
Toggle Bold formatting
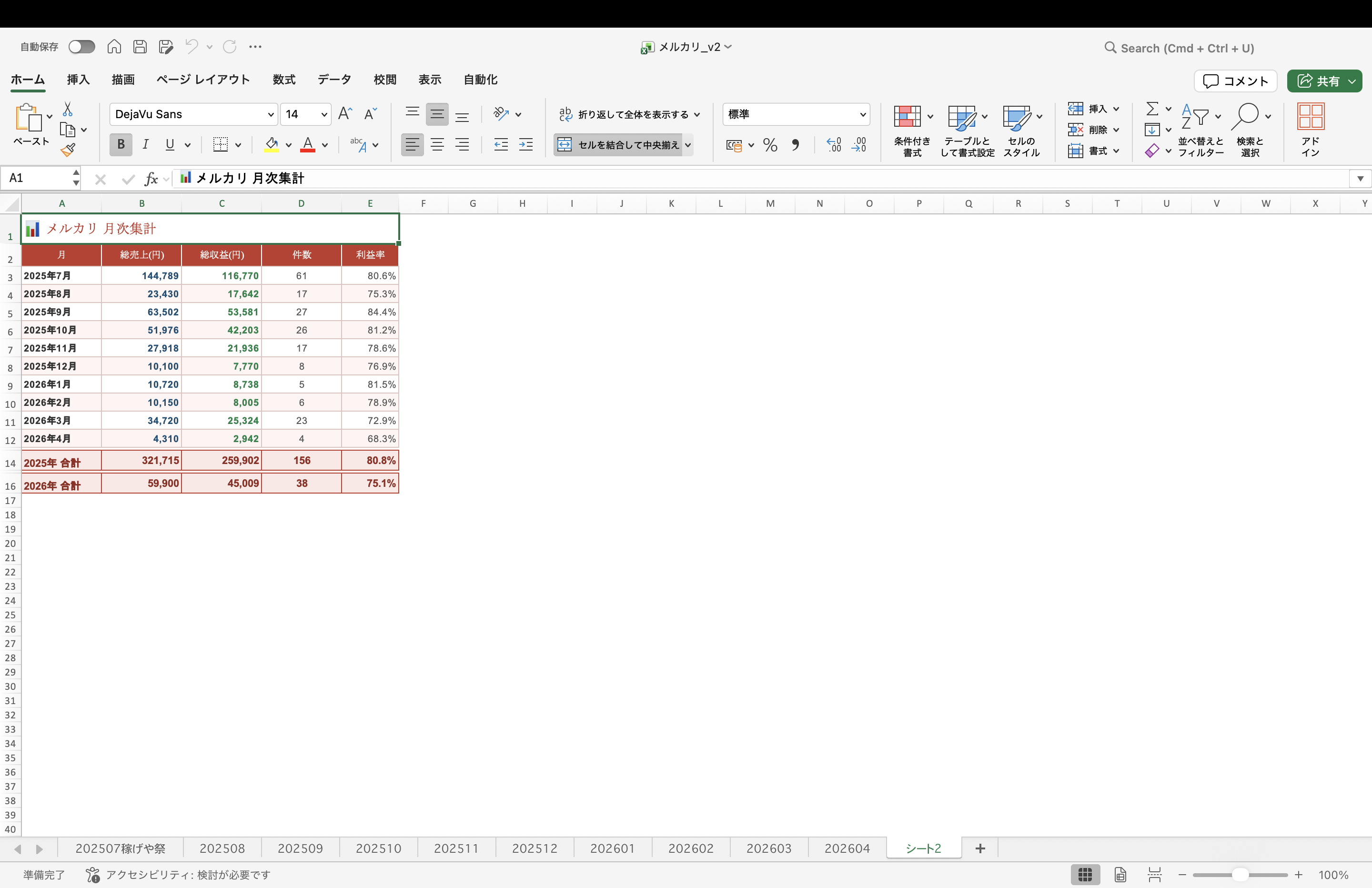(x=121, y=145)
